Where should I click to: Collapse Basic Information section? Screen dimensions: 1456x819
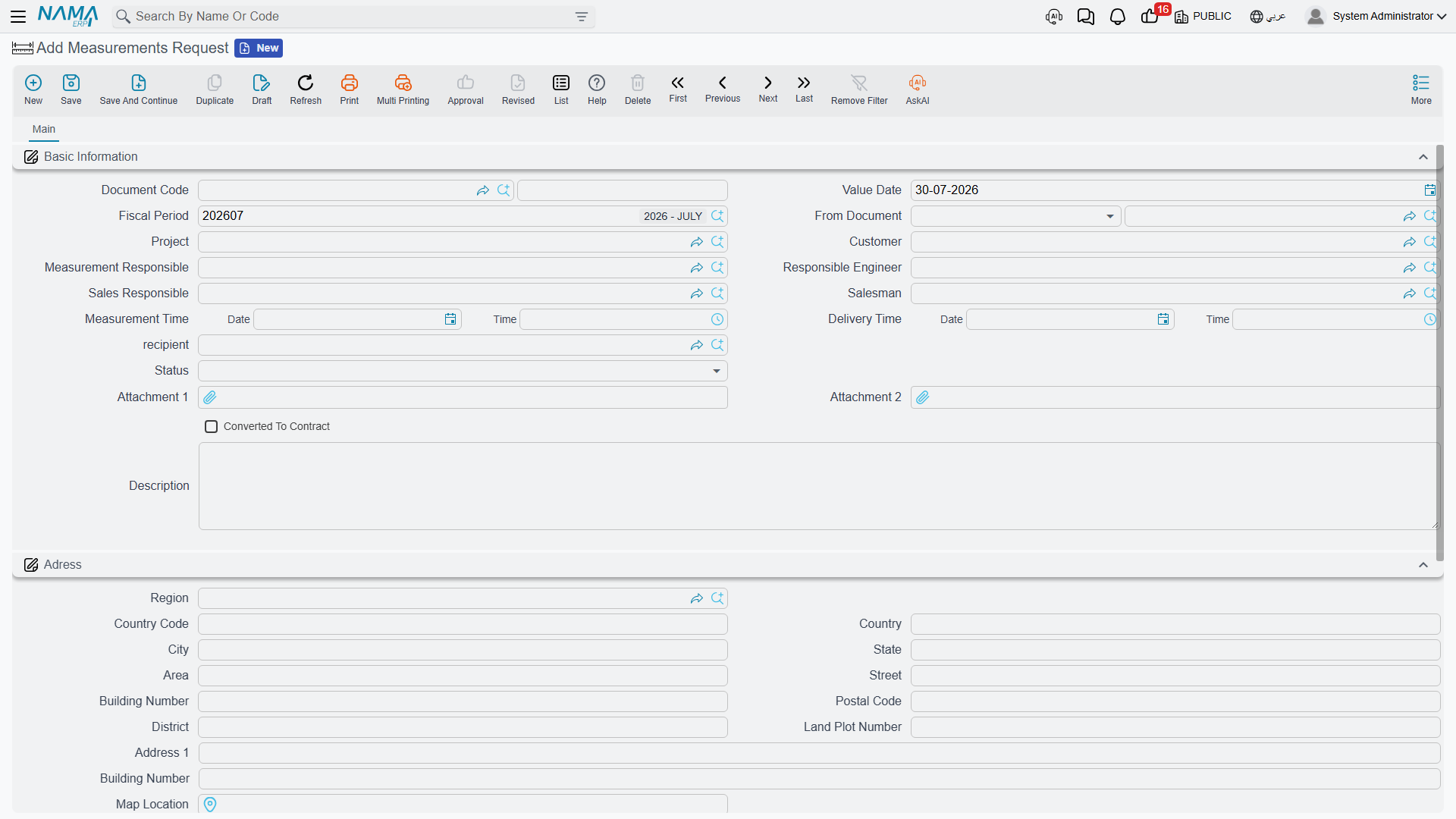(x=1423, y=157)
